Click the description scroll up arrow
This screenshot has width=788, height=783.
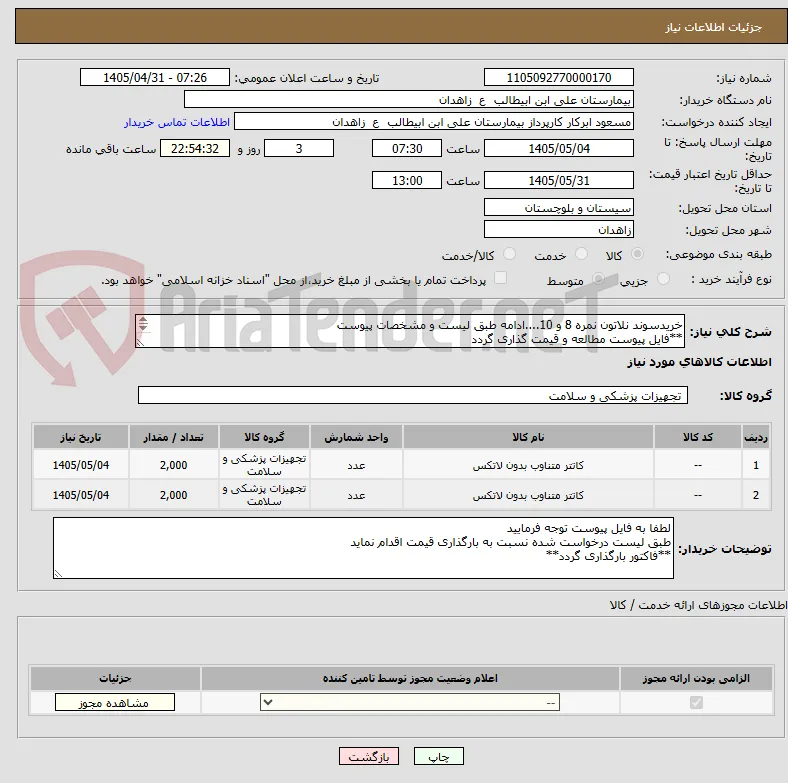[143, 321]
